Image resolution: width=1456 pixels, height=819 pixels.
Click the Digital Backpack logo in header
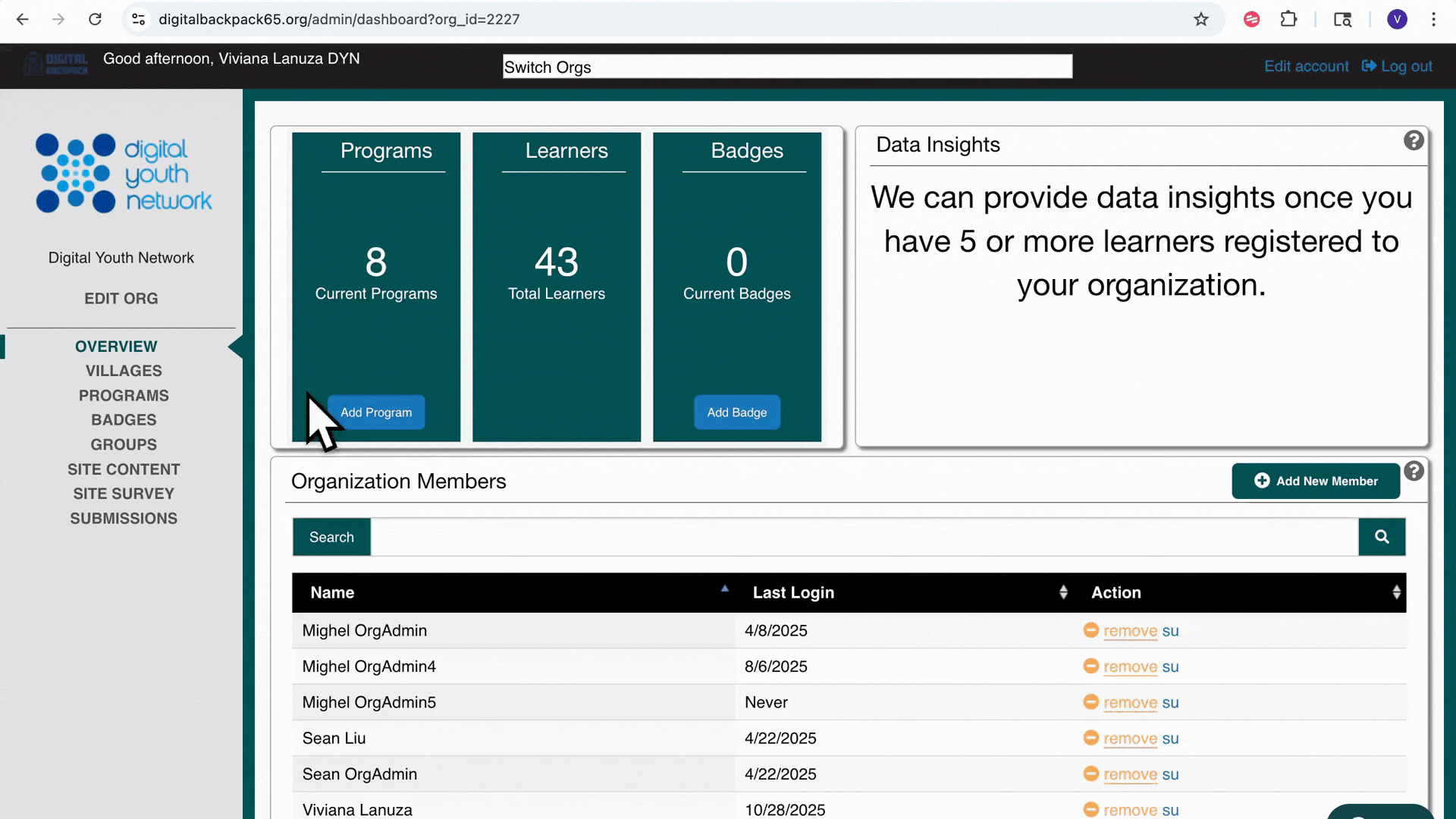56,64
